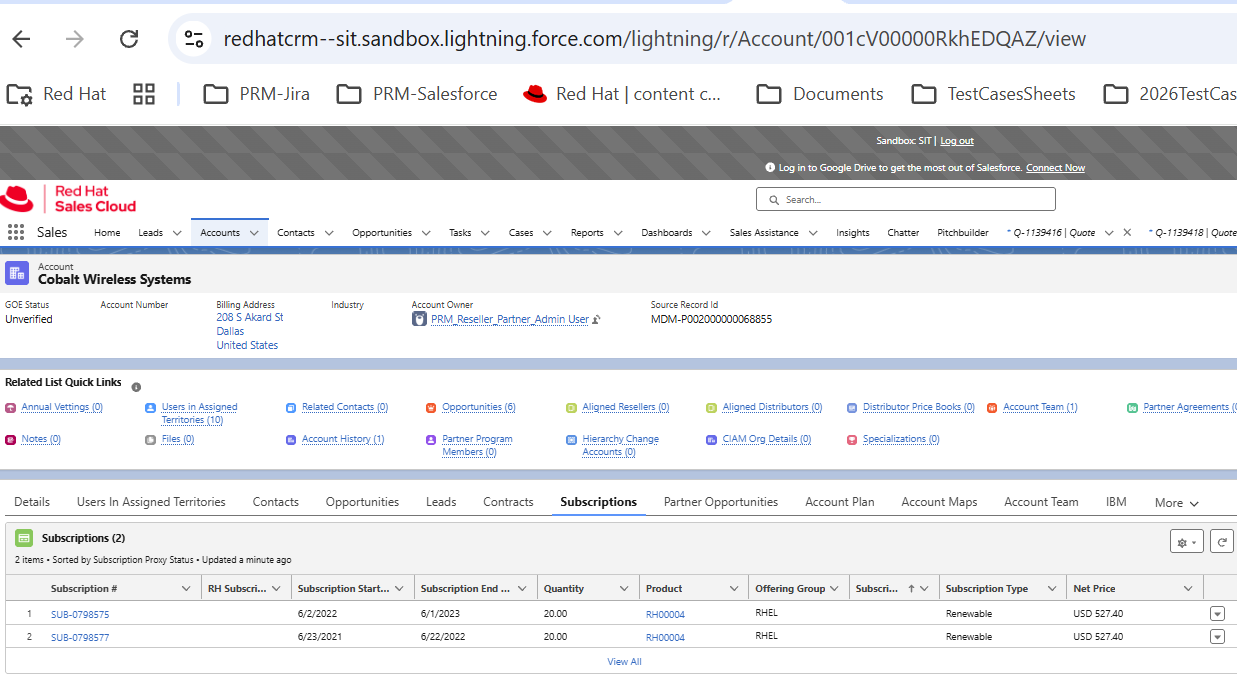Expand the Tasks nav dropdown chevron
This screenshot has width=1237, height=674.
(x=485, y=233)
